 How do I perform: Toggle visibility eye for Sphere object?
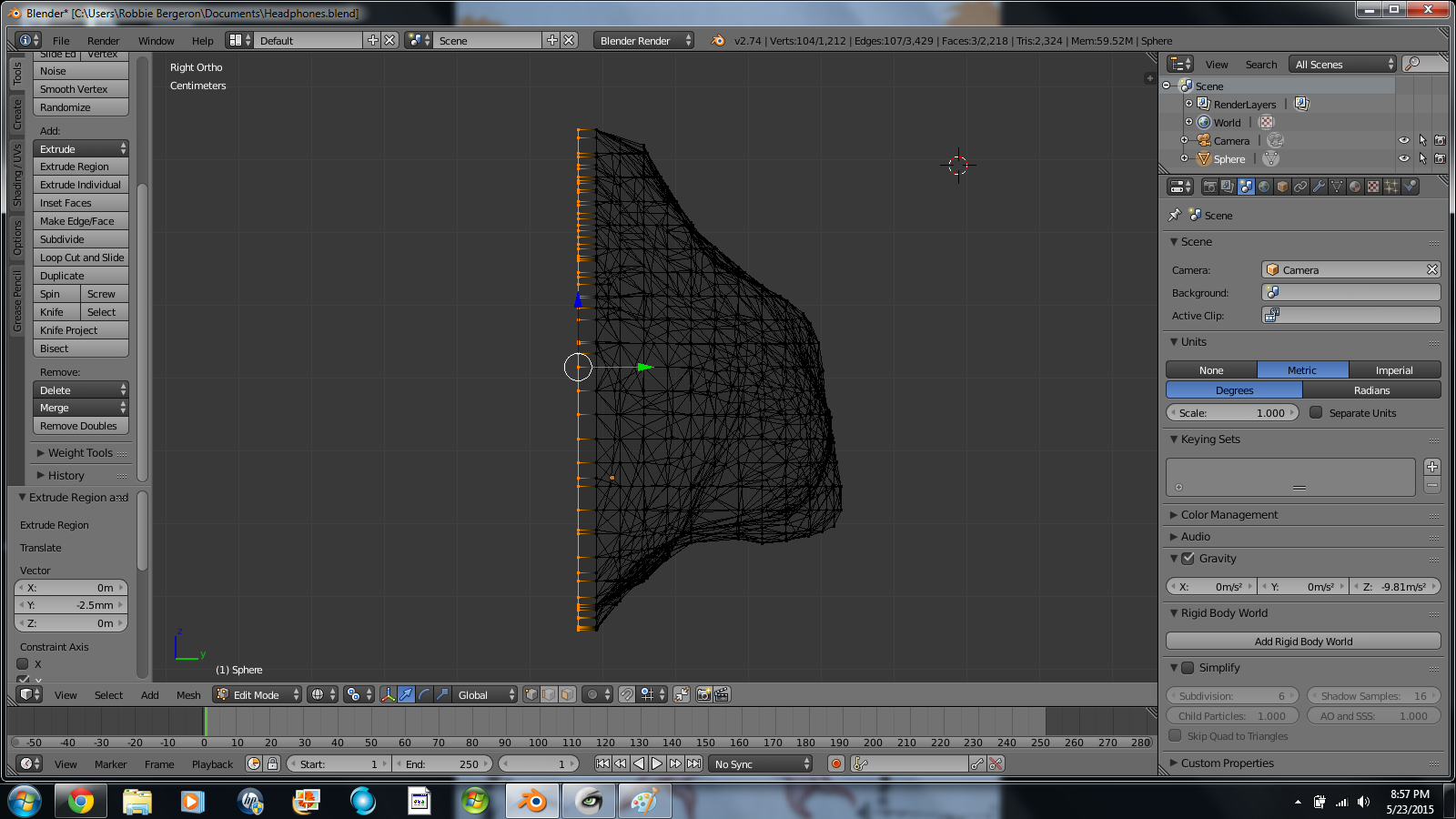[x=1404, y=158]
